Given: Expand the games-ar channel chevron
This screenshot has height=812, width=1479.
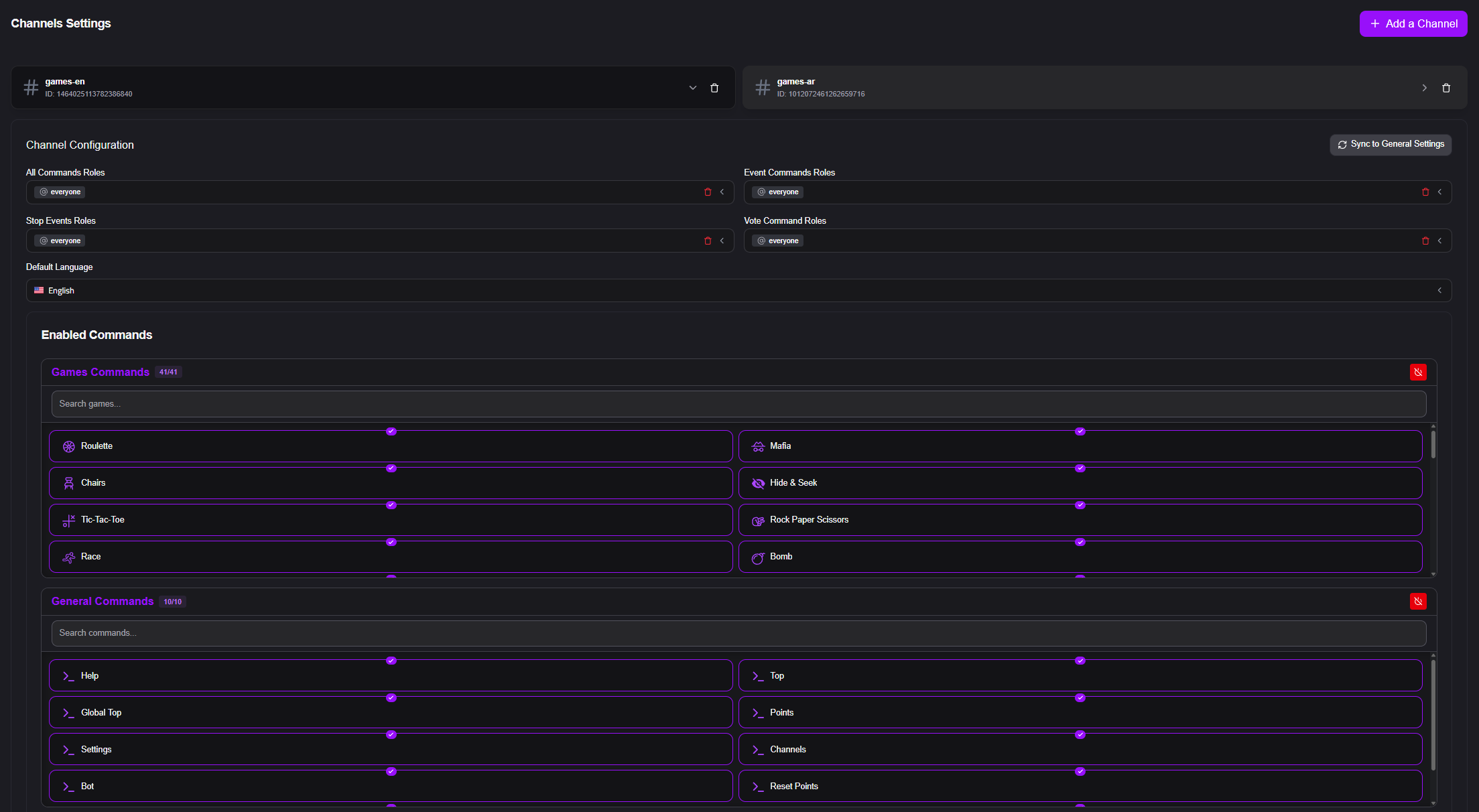Looking at the screenshot, I should (1425, 88).
